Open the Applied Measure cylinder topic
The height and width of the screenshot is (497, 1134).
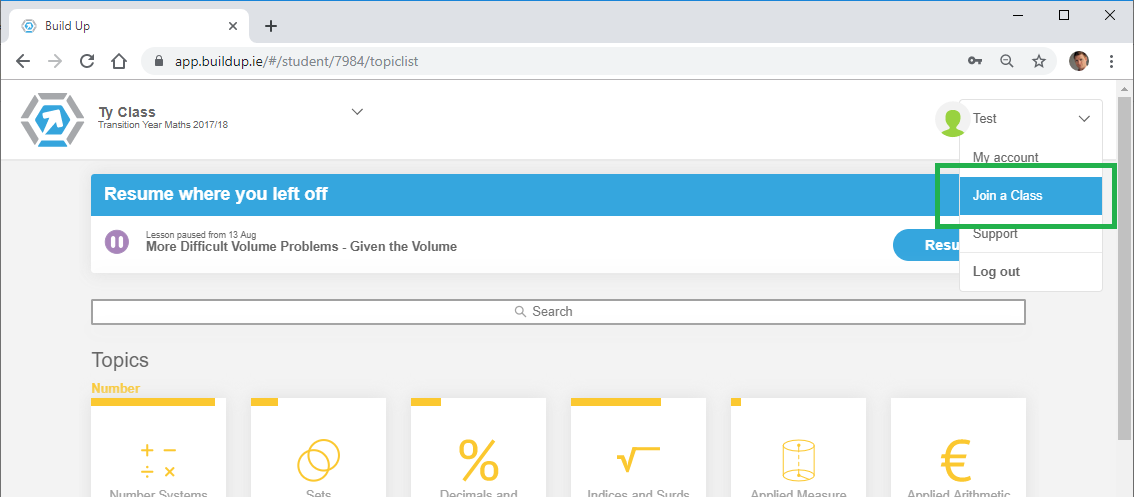(x=798, y=450)
